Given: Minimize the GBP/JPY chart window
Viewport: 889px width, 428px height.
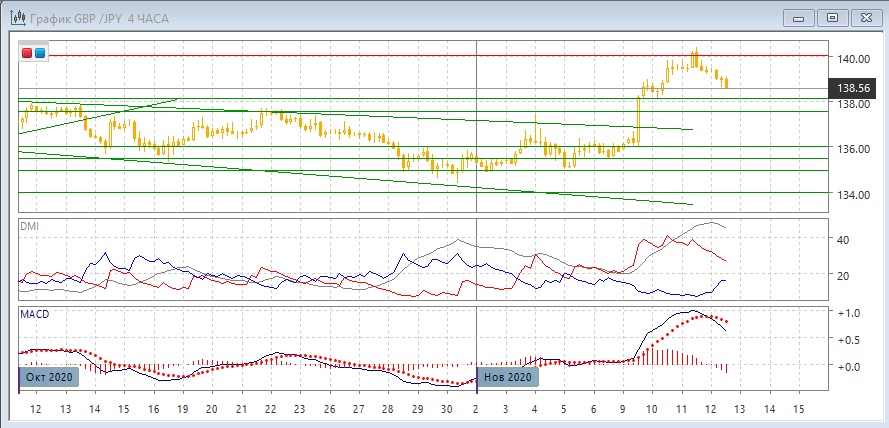Looking at the screenshot, I should 797,17.
